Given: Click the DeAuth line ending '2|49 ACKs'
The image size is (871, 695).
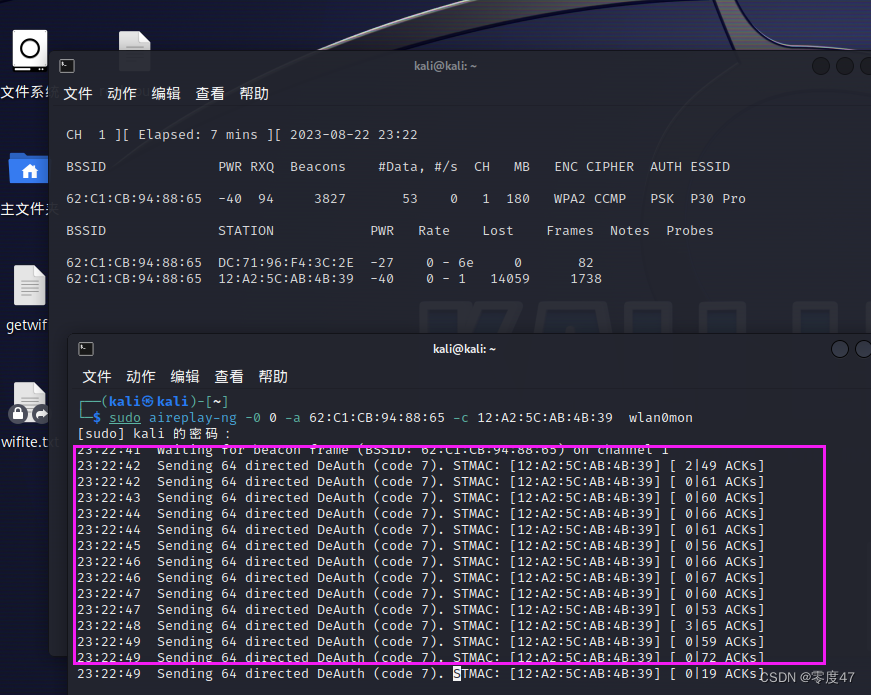Looking at the screenshot, I should tap(421, 466).
